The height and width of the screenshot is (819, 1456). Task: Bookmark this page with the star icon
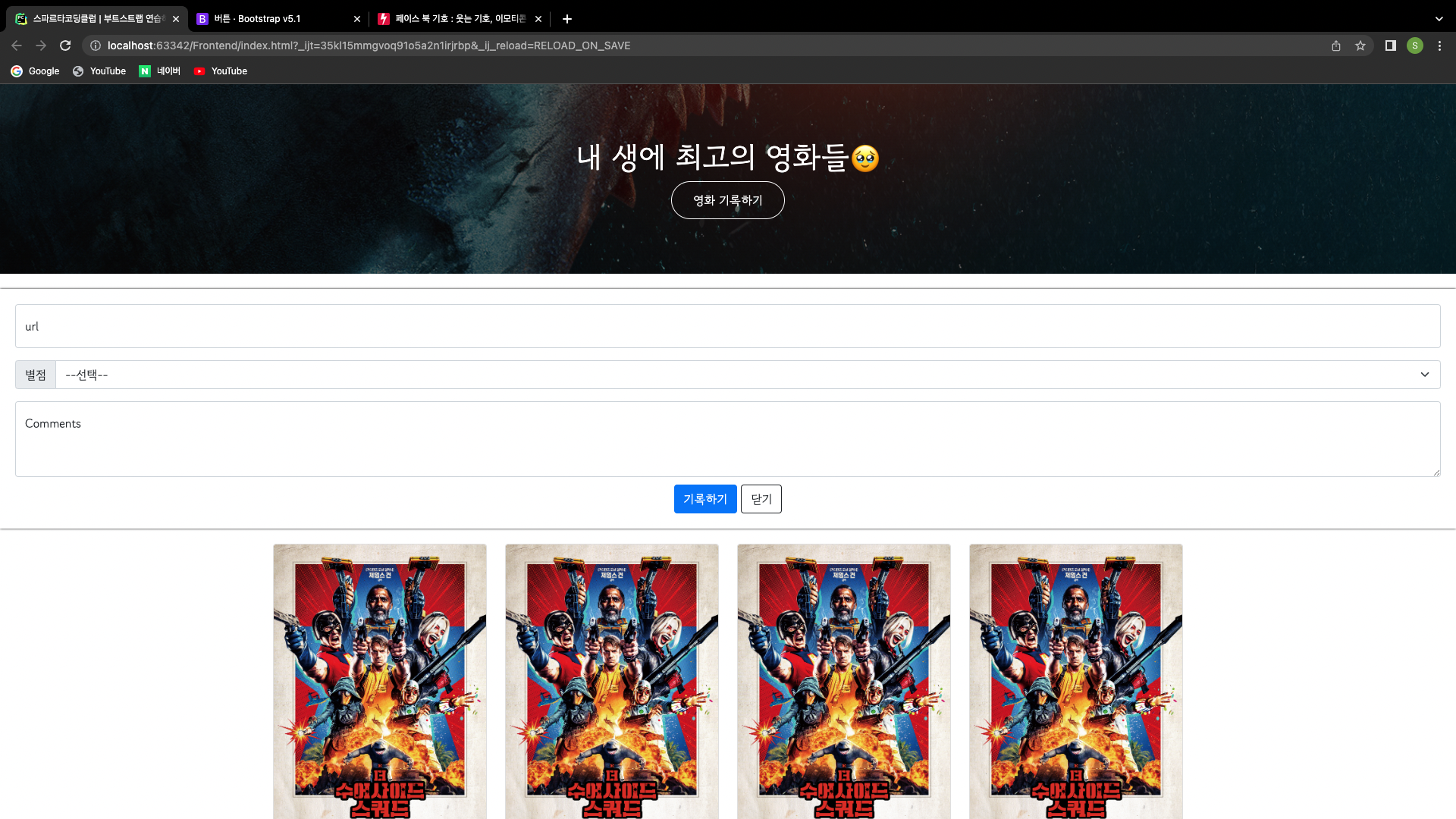pos(1360,45)
